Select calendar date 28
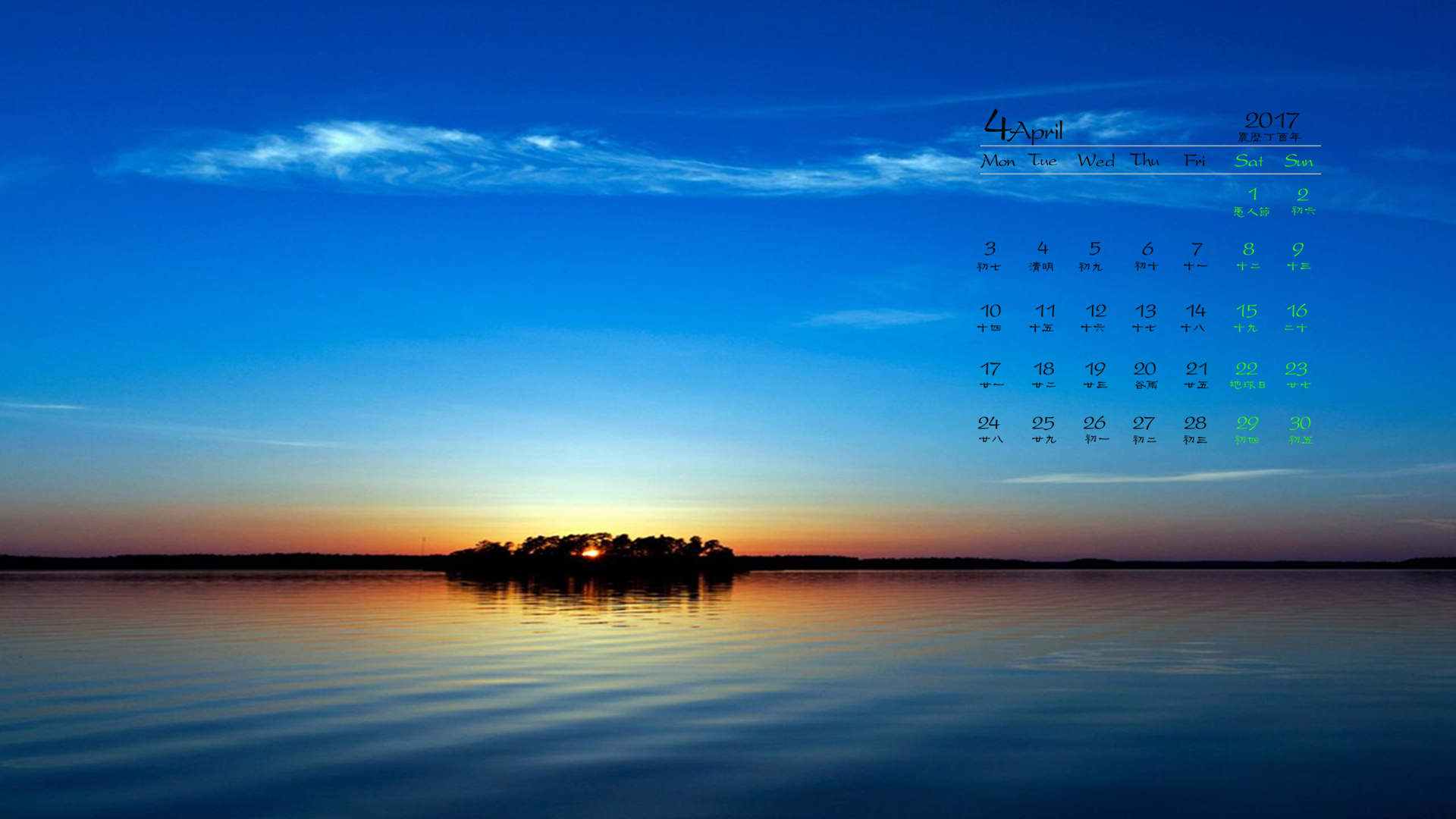The image size is (1456, 819). point(1195,430)
